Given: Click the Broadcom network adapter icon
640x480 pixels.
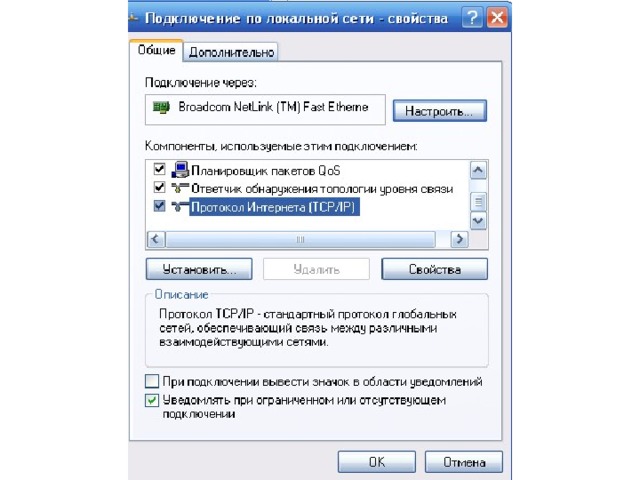Looking at the screenshot, I should point(161,108).
